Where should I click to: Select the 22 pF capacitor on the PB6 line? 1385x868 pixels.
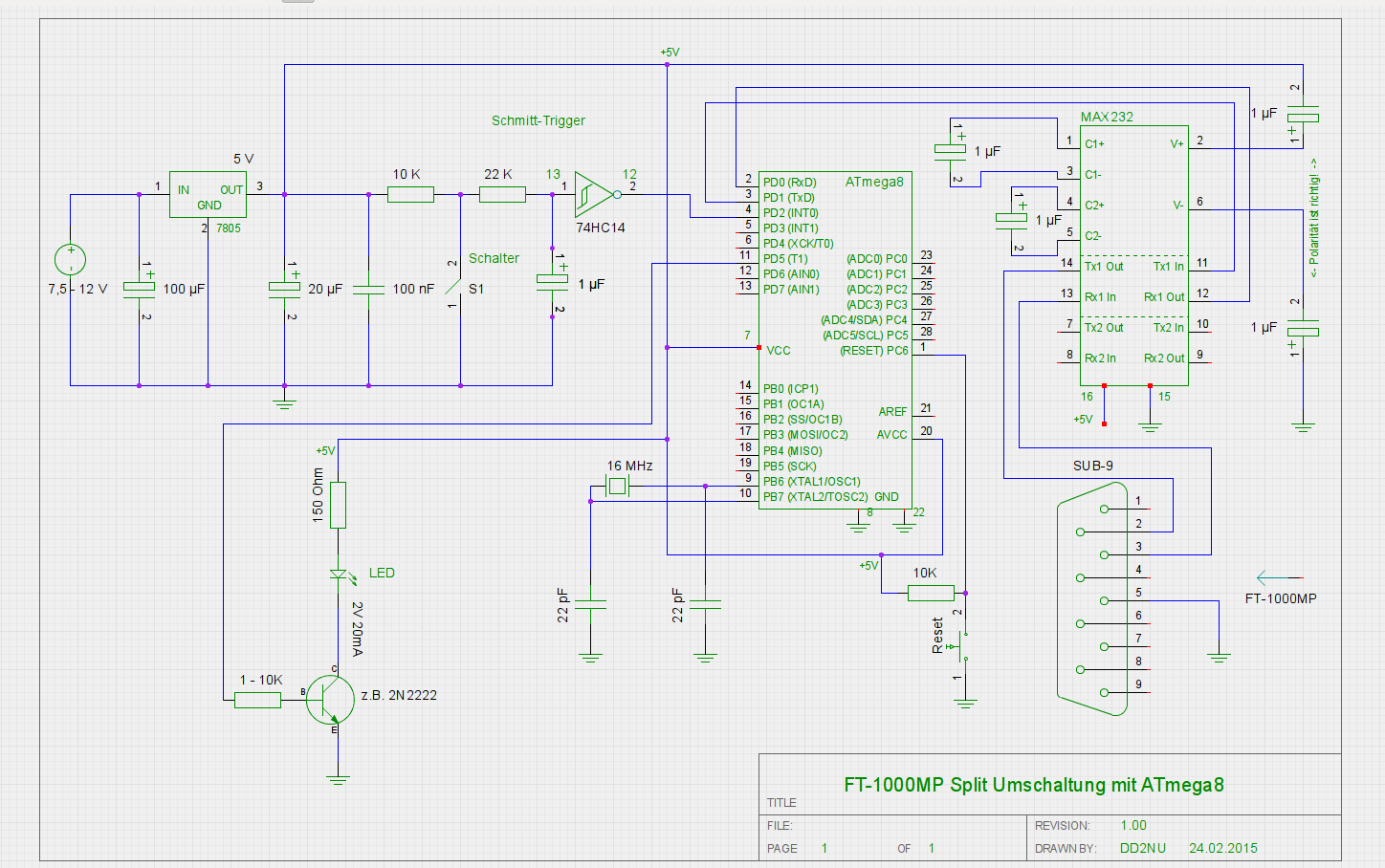(705, 604)
